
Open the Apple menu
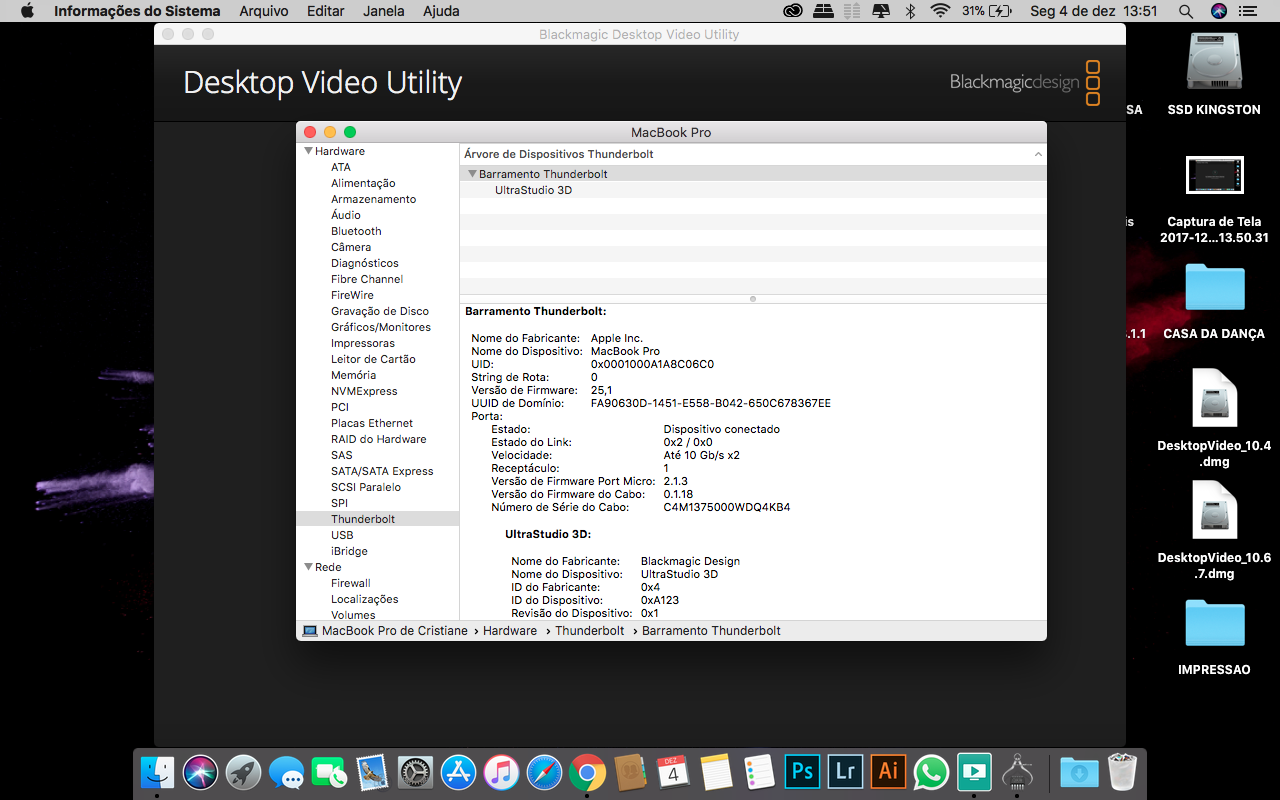click(x=27, y=11)
